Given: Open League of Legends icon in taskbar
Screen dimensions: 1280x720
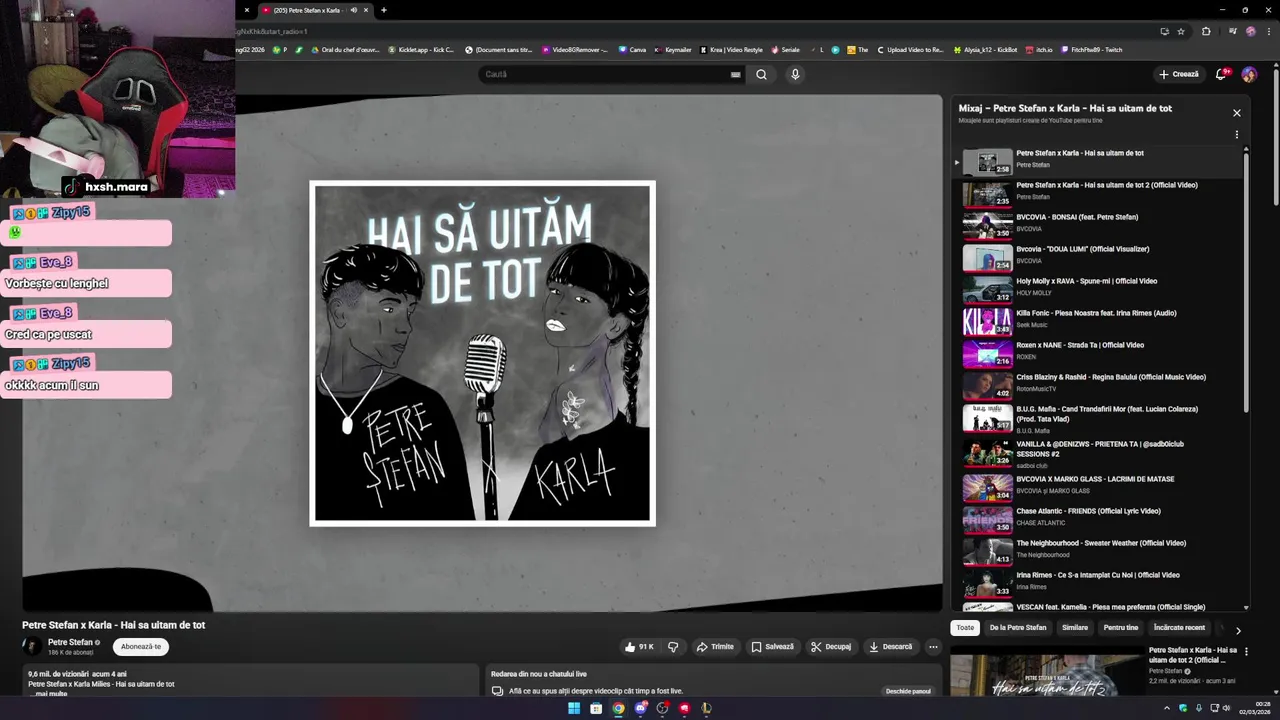Looking at the screenshot, I should (706, 708).
